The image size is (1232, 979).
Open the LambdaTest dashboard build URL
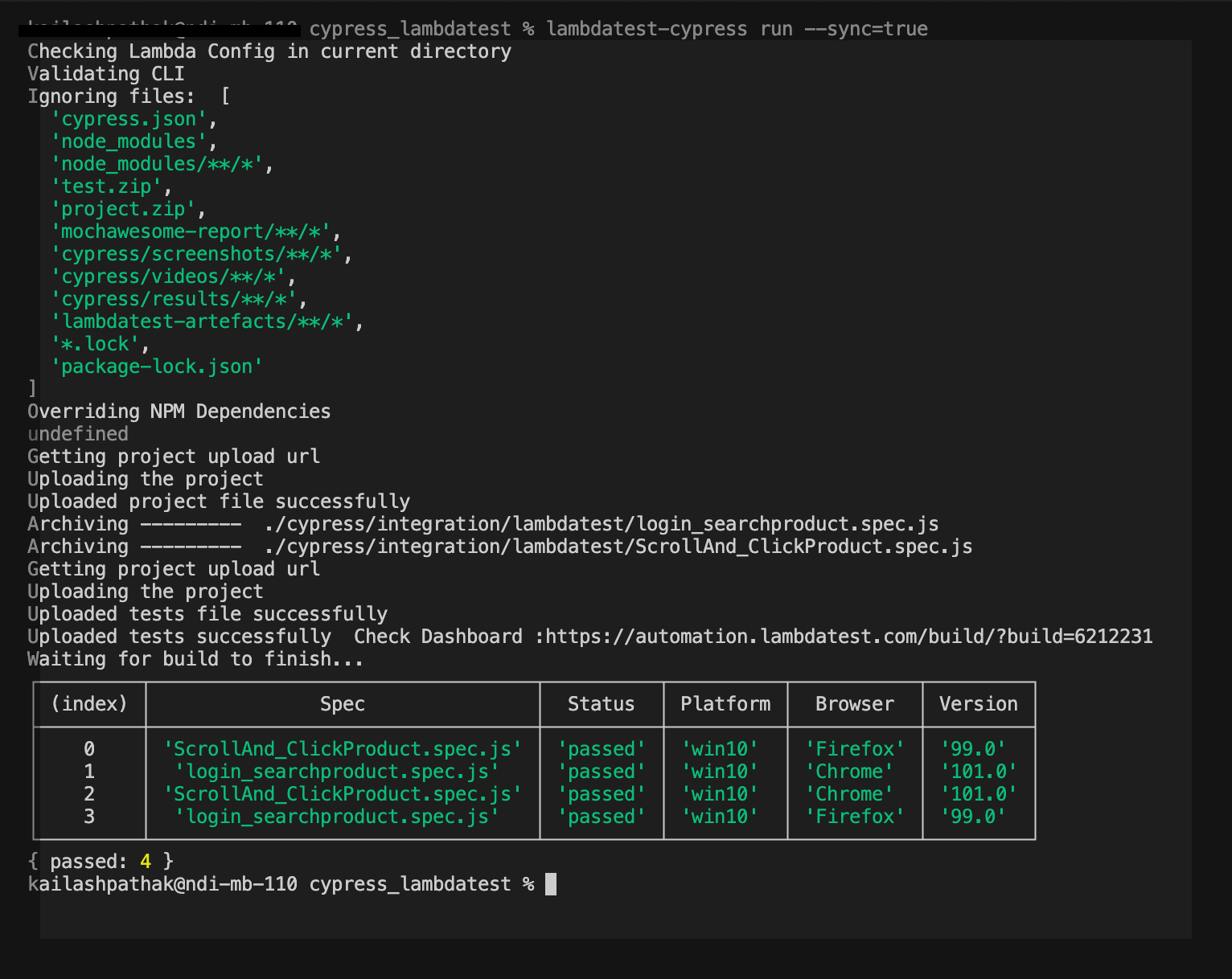pyautogui.click(x=848, y=637)
